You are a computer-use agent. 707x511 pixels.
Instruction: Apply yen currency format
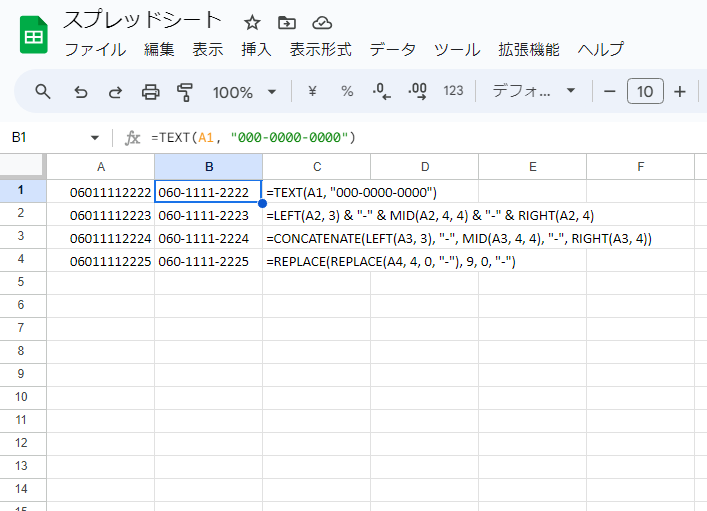point(312,92)
